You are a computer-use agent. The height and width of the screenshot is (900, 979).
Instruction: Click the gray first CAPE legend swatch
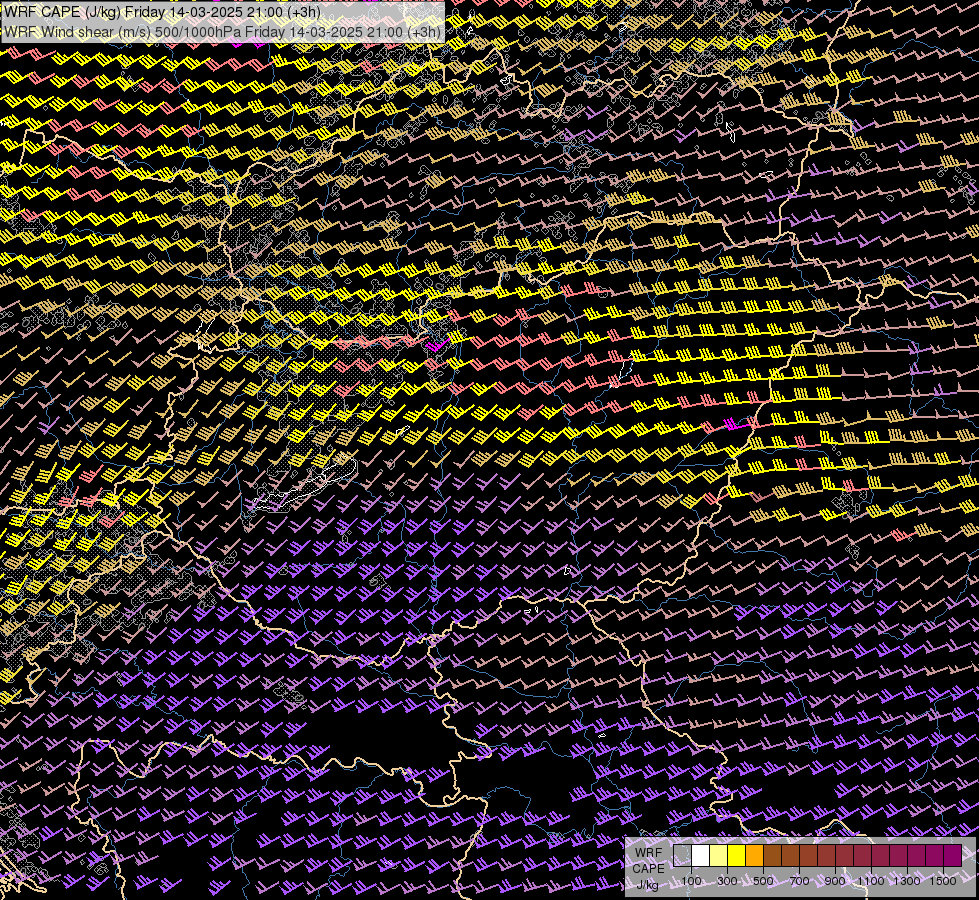click(682, 856)
